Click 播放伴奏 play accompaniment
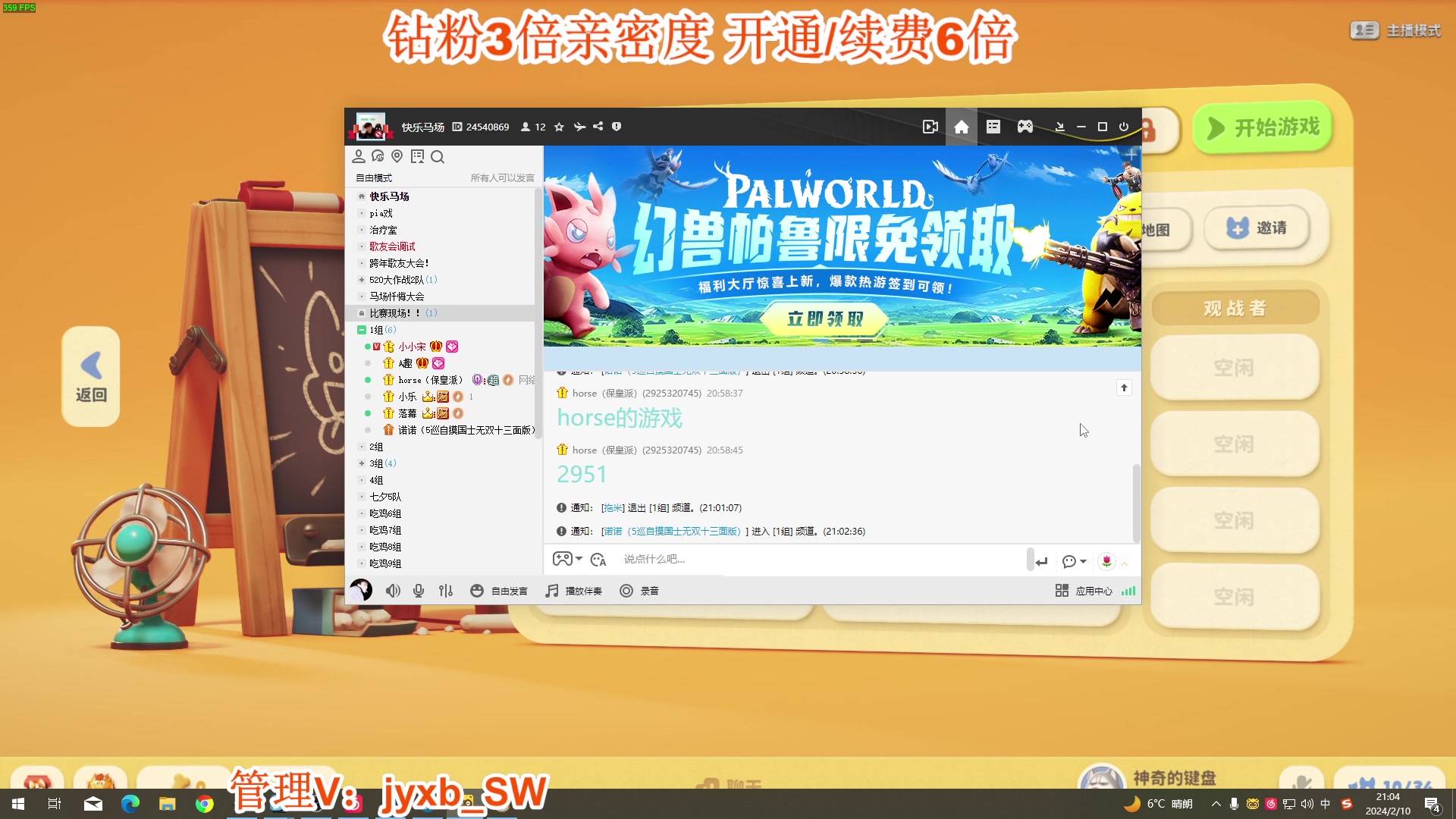Screen dimensions: 1456x819 click(x=574, y=591)
